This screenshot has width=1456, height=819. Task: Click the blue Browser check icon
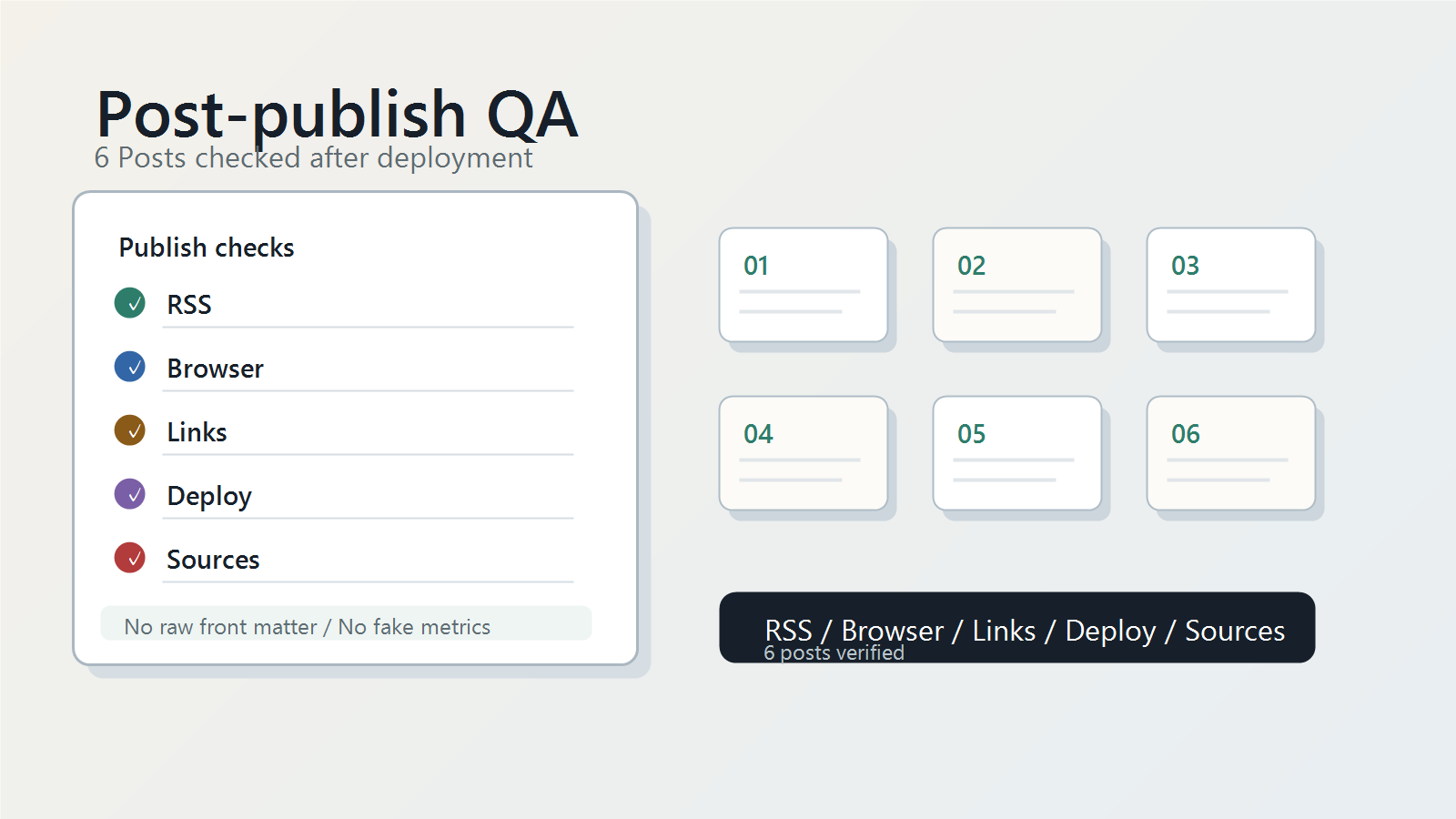(x=130, y=367)
